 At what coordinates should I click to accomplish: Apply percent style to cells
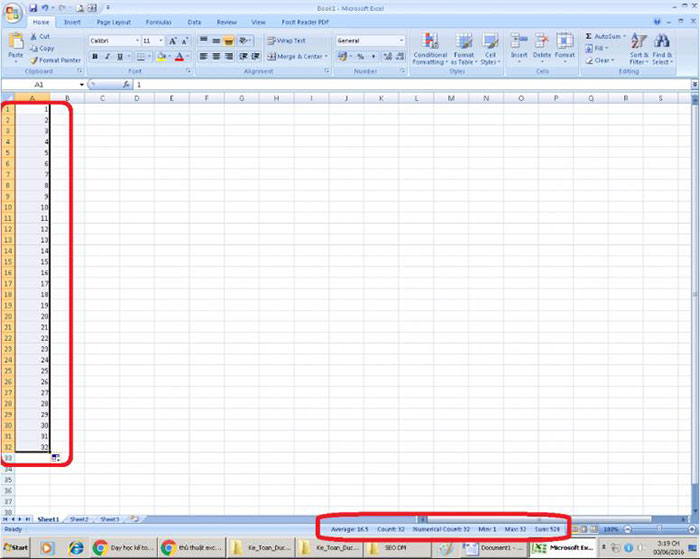[x=360, y=56]
